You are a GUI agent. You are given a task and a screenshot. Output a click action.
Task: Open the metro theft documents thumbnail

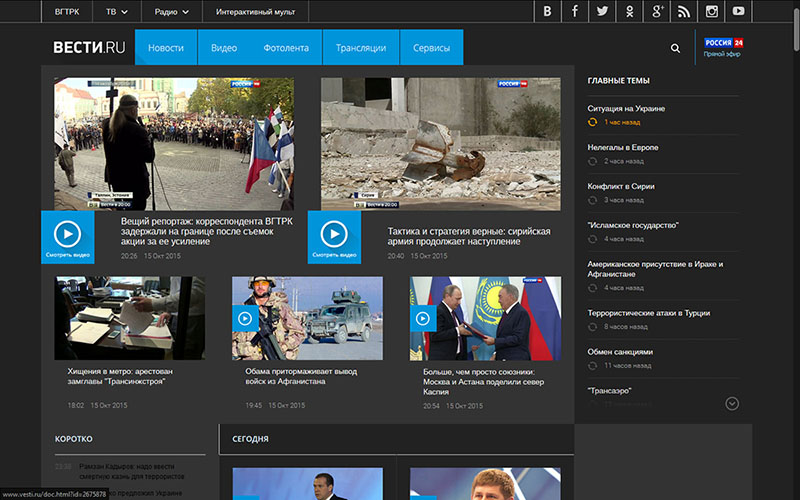click(130, 318)
